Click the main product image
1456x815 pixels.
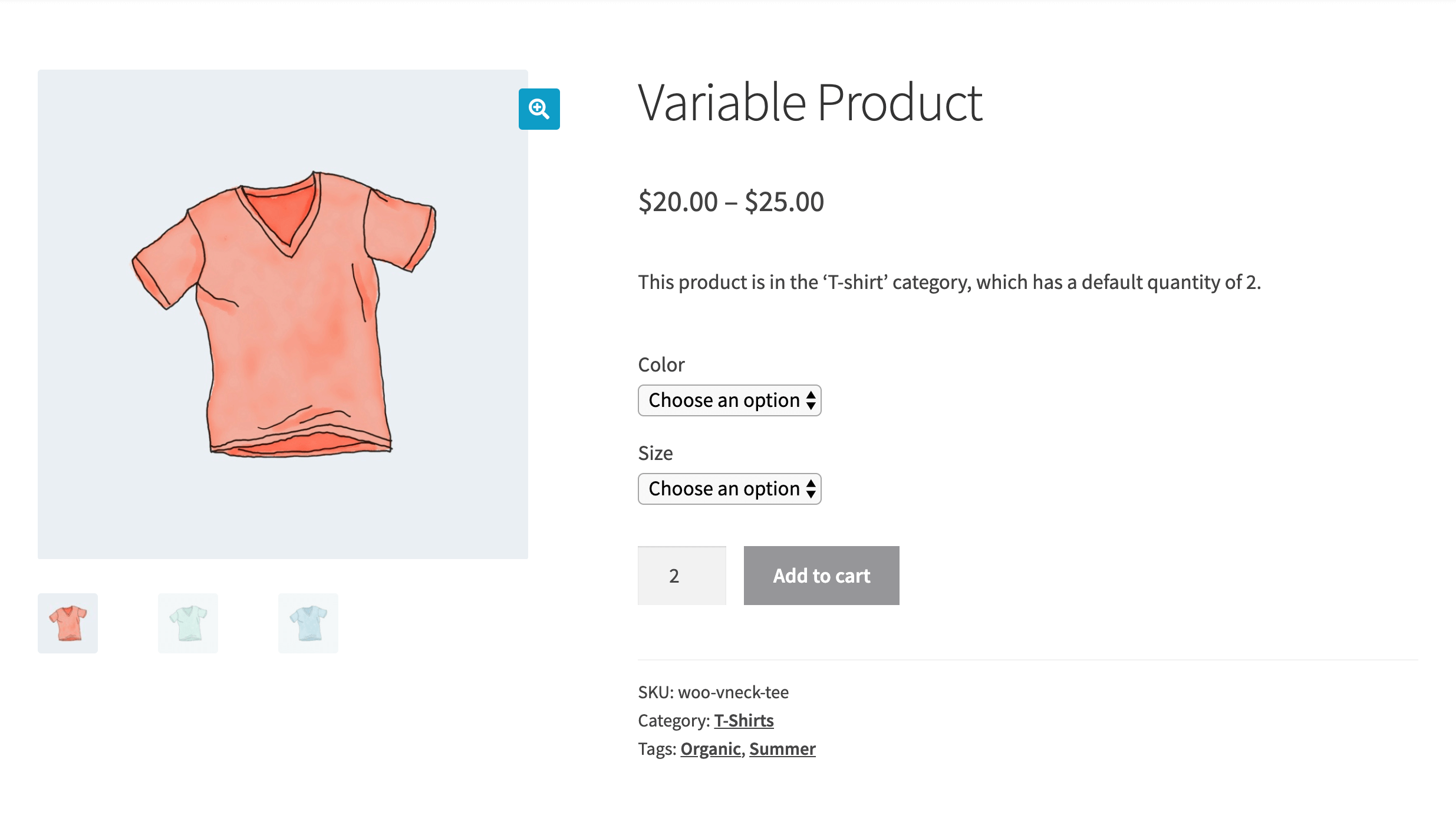click(283, 313)
